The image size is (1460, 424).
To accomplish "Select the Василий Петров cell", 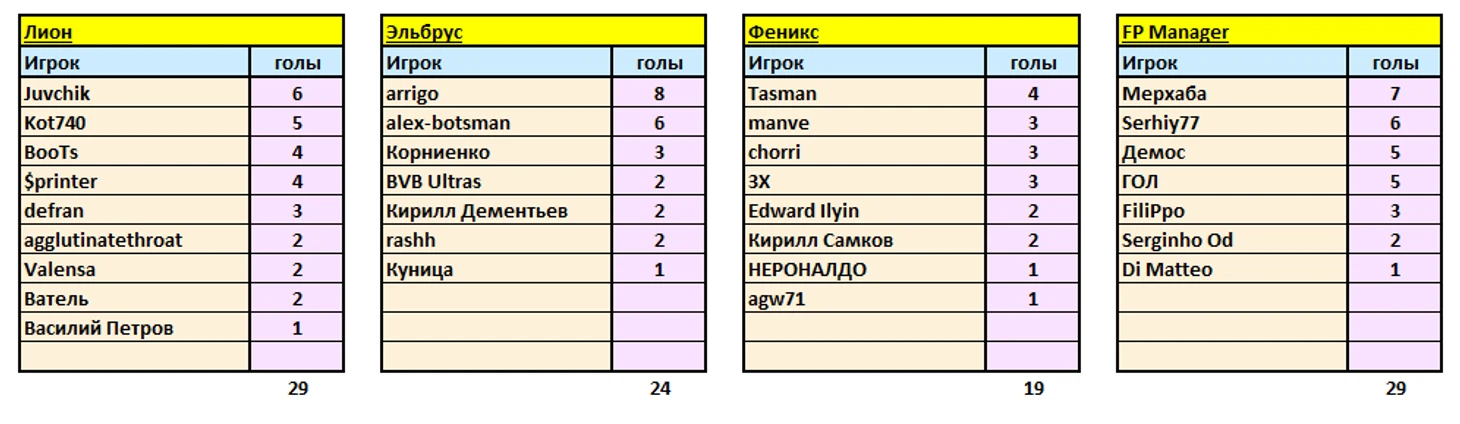I will [x=98, y=328].
